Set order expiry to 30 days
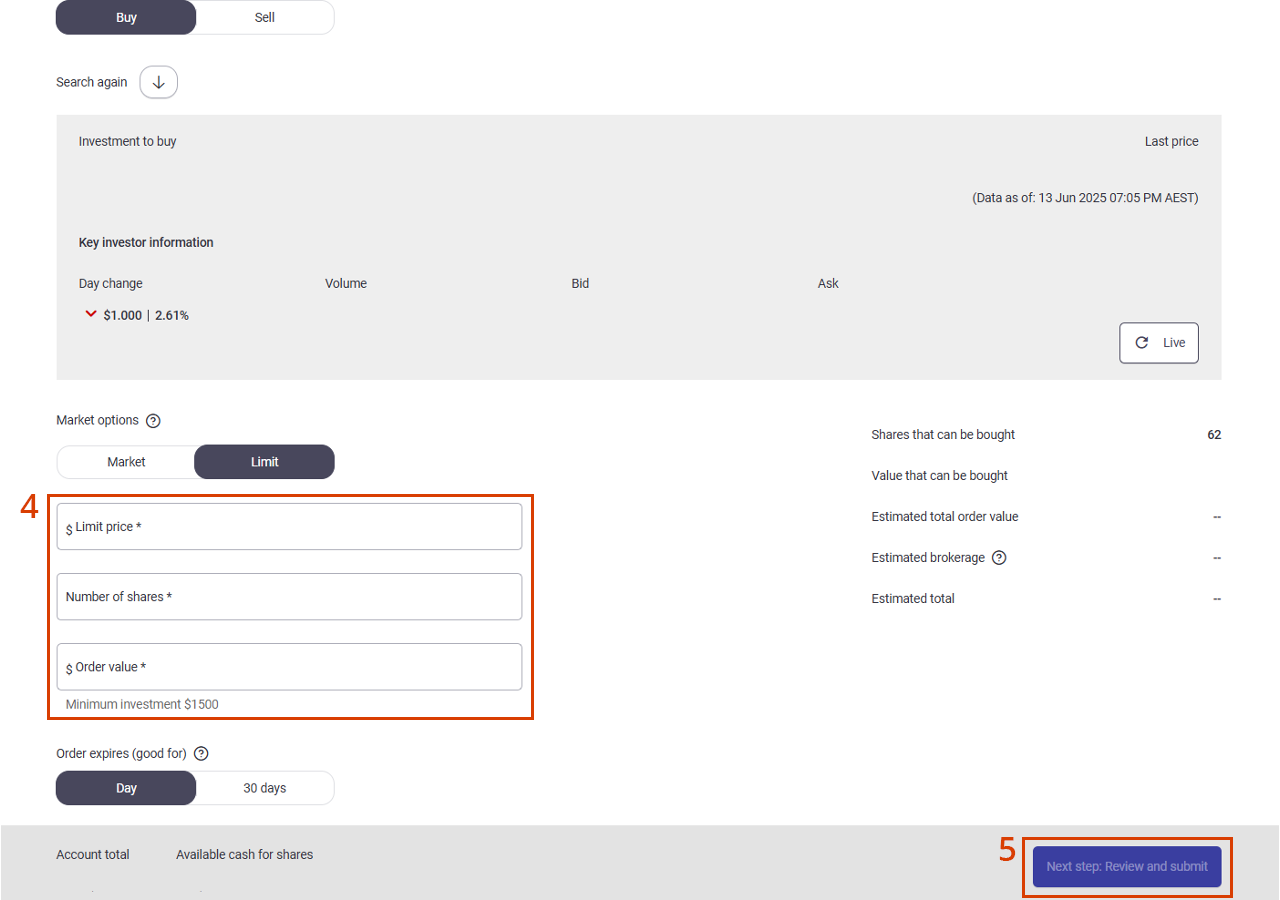This screenshot has width=1280, height=900. [264, 788]
